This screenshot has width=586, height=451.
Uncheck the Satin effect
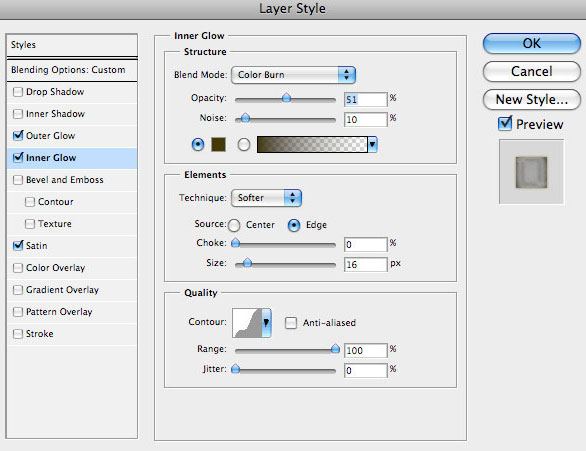(18, 245)
